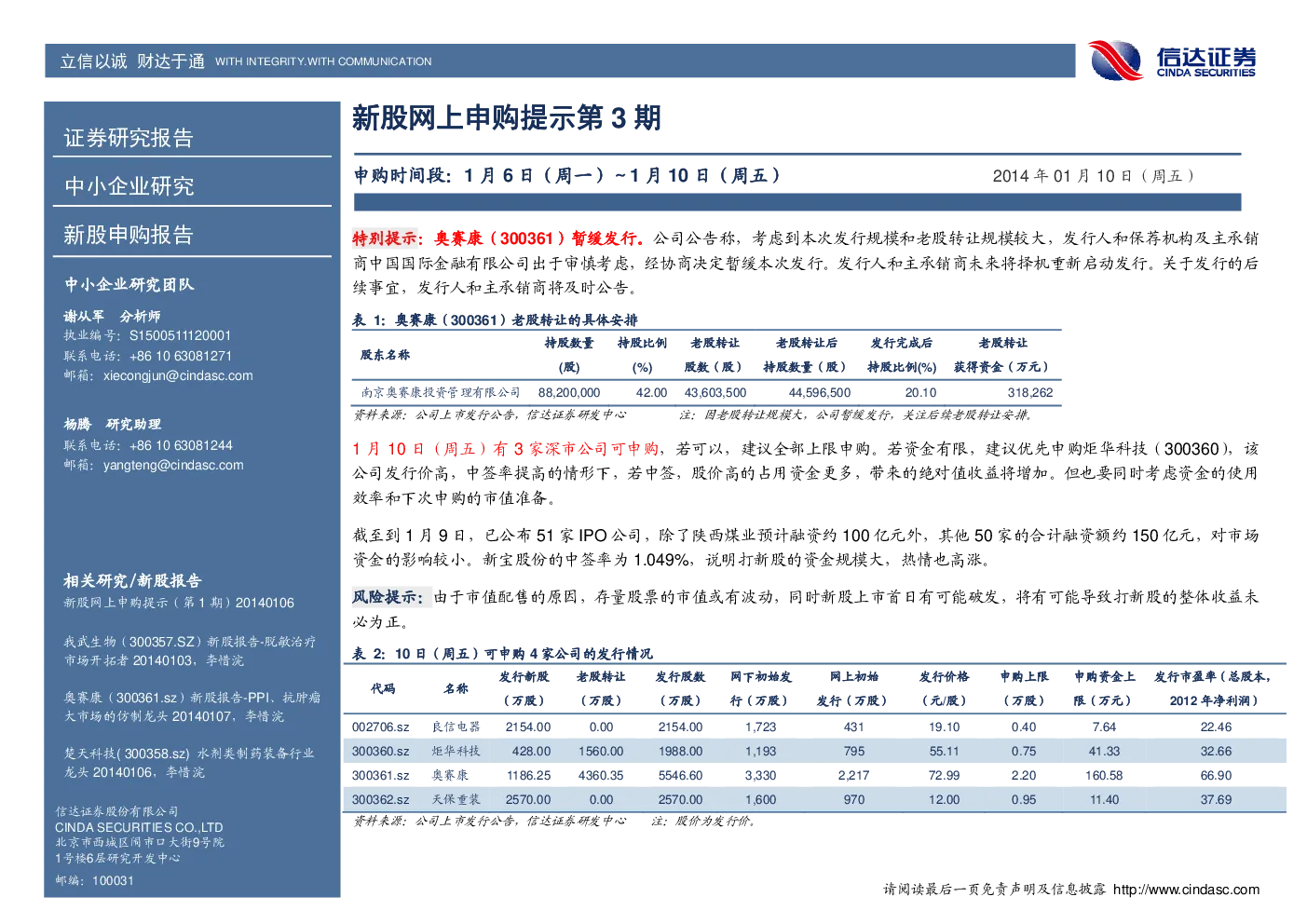Screen dimensions: 1307x924
Task: Select license number S1500511120001
Action: click(180, 336)
